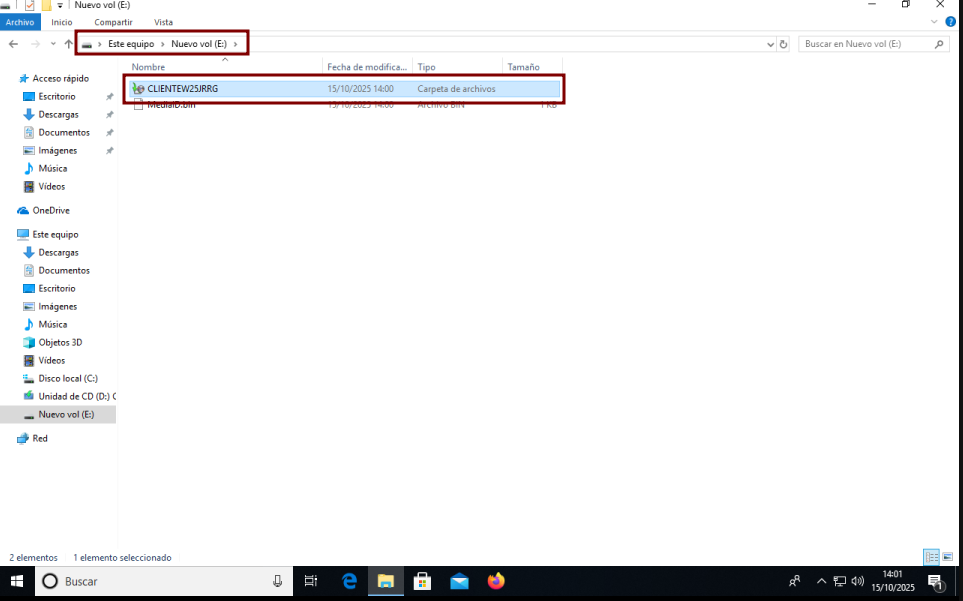Launch Microsoft Edge from the taskbar

pyautogui.click(x=349, y=581)
